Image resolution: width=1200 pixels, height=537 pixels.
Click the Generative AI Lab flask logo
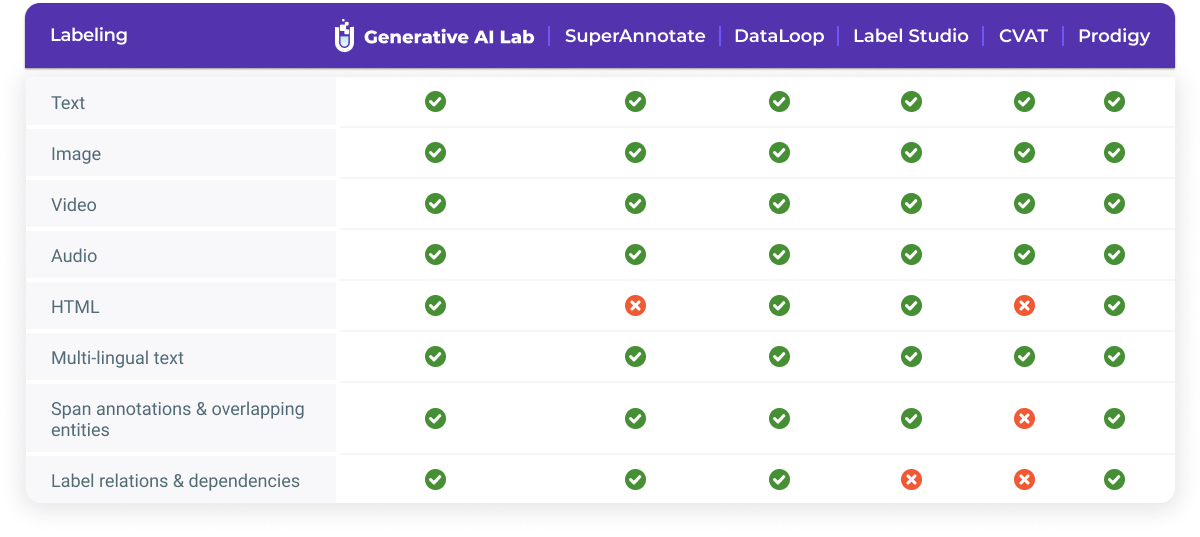[x=344, y=35]
